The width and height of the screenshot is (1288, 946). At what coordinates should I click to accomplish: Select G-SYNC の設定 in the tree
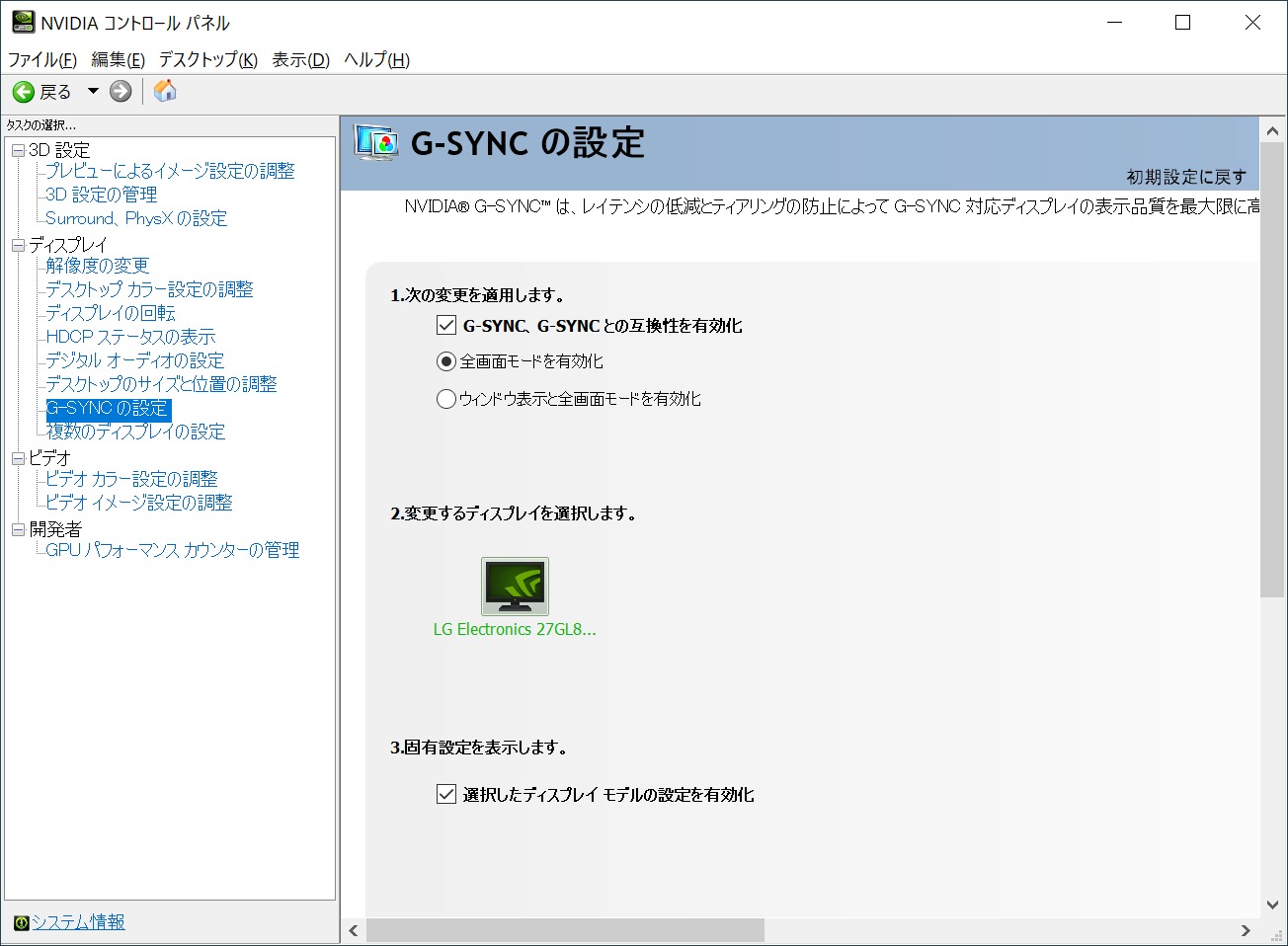coord(109,409)
